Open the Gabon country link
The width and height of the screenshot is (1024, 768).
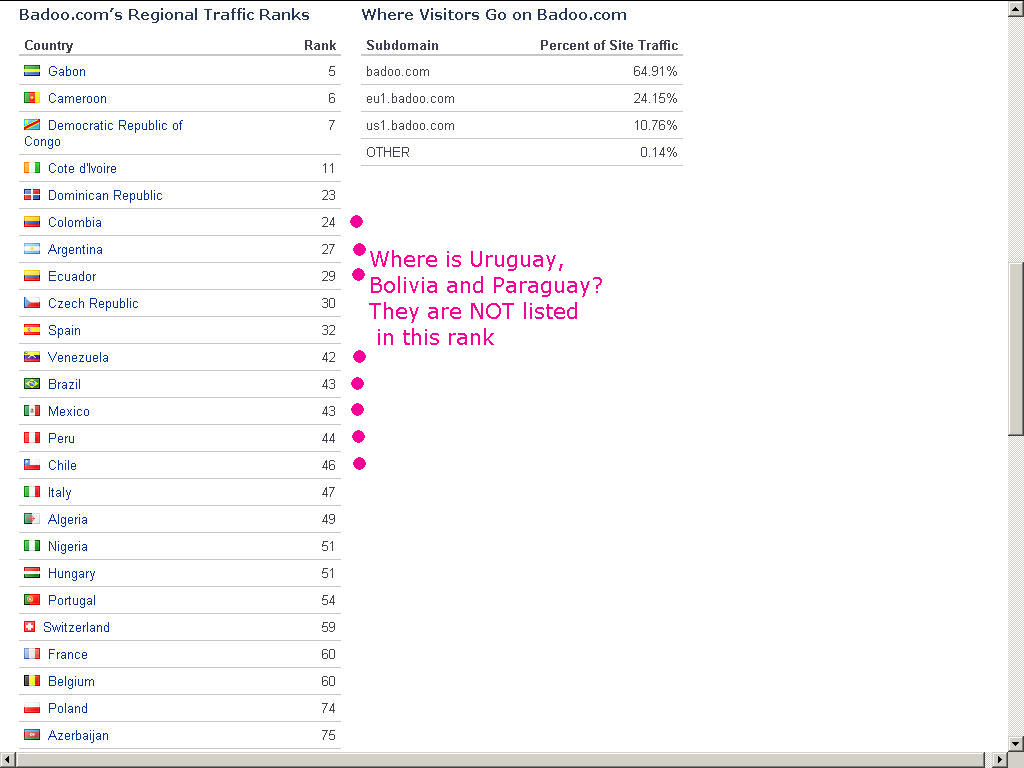click(x=67, y=71)
